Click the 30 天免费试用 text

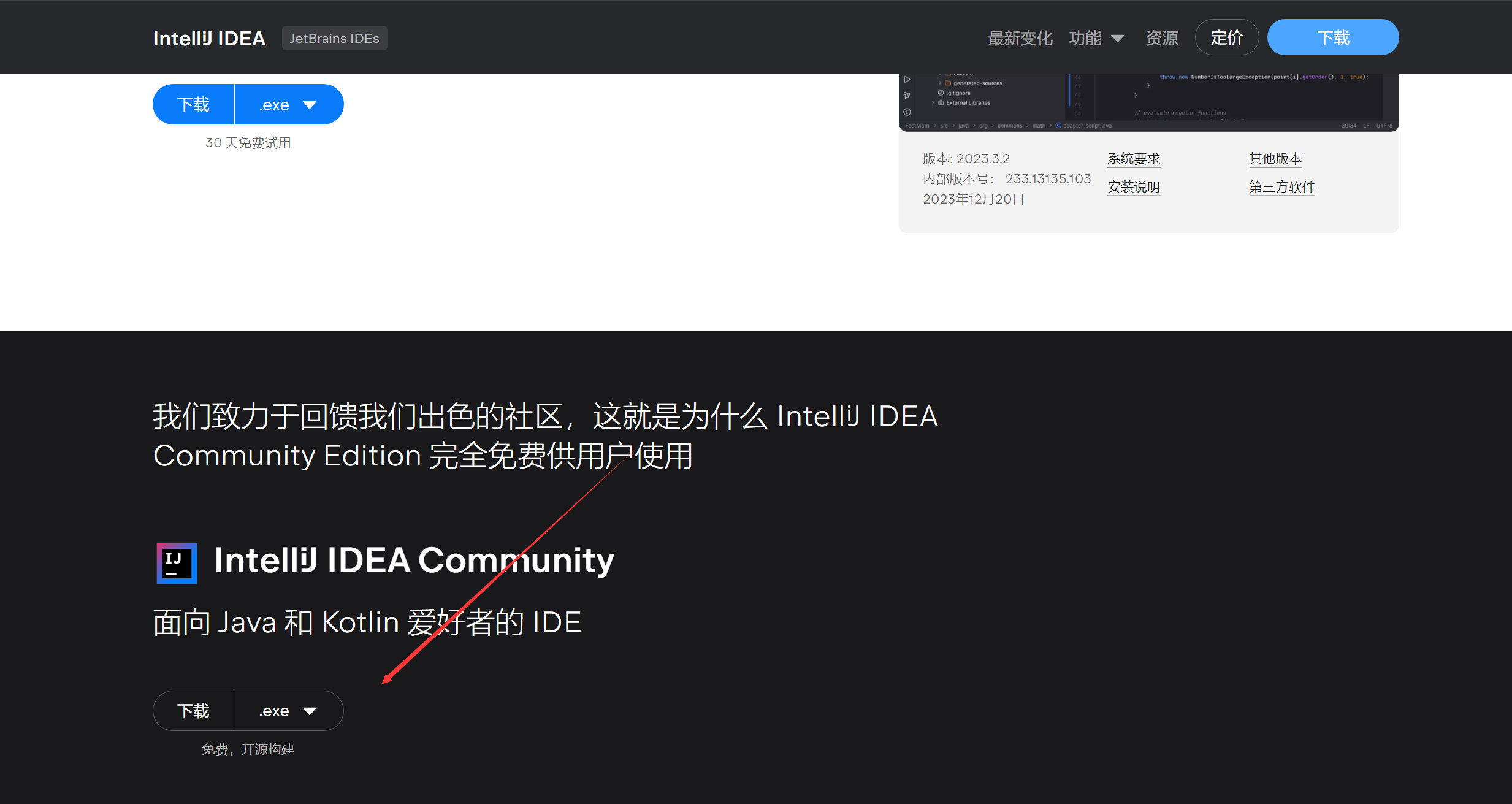[248, 143]
